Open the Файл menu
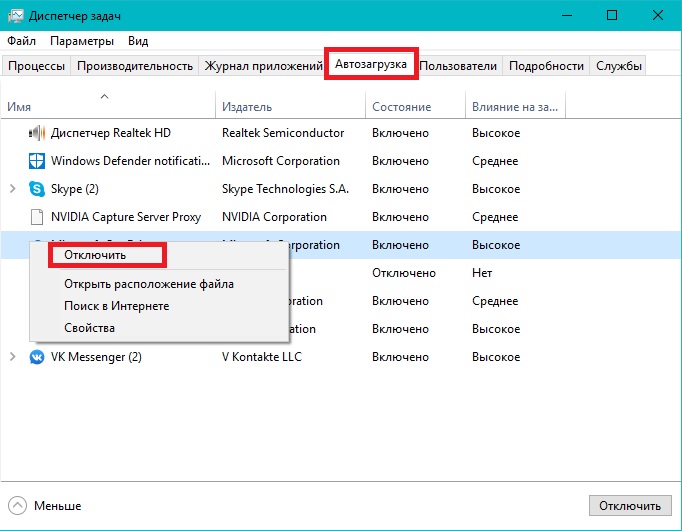Viewport: 682px width, 531px height. pos(21,41)
